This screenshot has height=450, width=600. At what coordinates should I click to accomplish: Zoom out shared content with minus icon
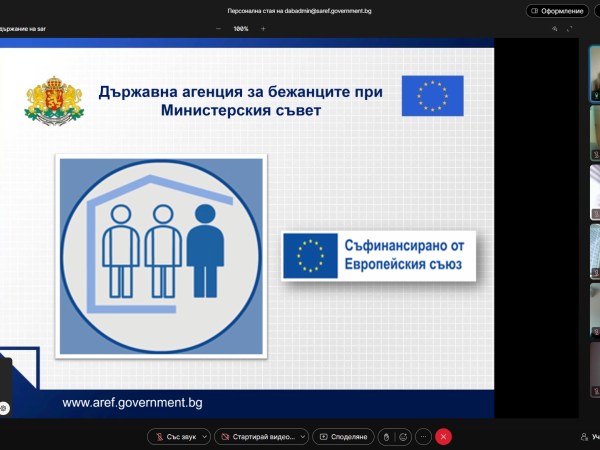point(218,29)
